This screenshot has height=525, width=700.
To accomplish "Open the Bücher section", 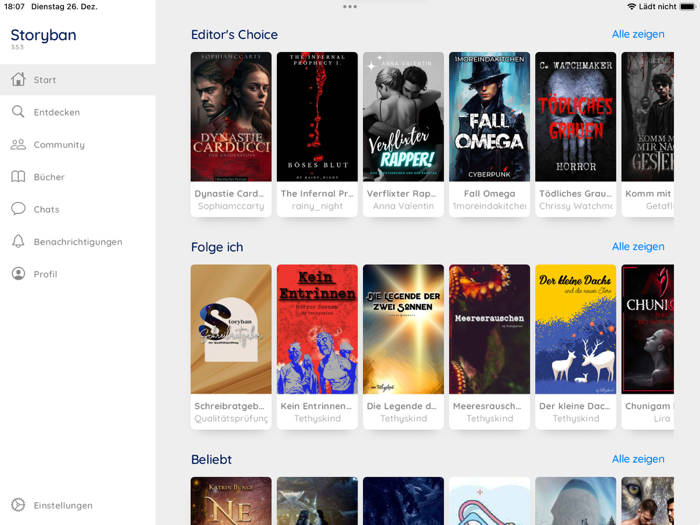I will coord(78,177).
